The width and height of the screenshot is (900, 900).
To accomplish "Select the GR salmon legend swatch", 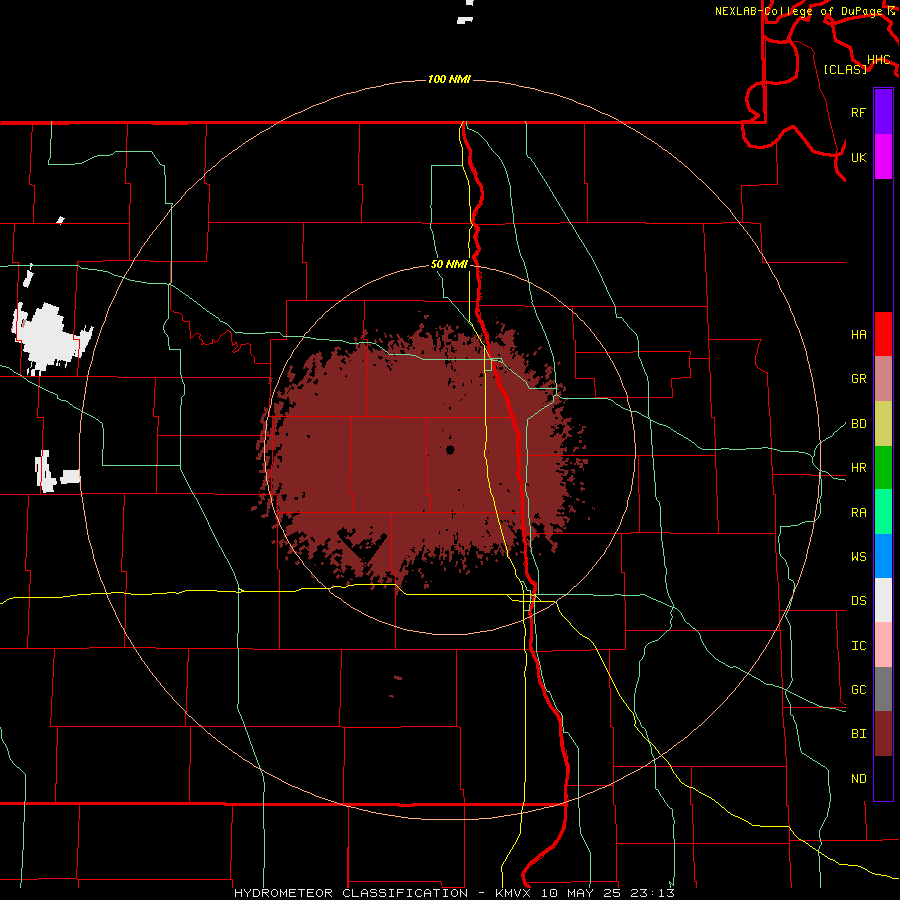I will tap(883, 379).
